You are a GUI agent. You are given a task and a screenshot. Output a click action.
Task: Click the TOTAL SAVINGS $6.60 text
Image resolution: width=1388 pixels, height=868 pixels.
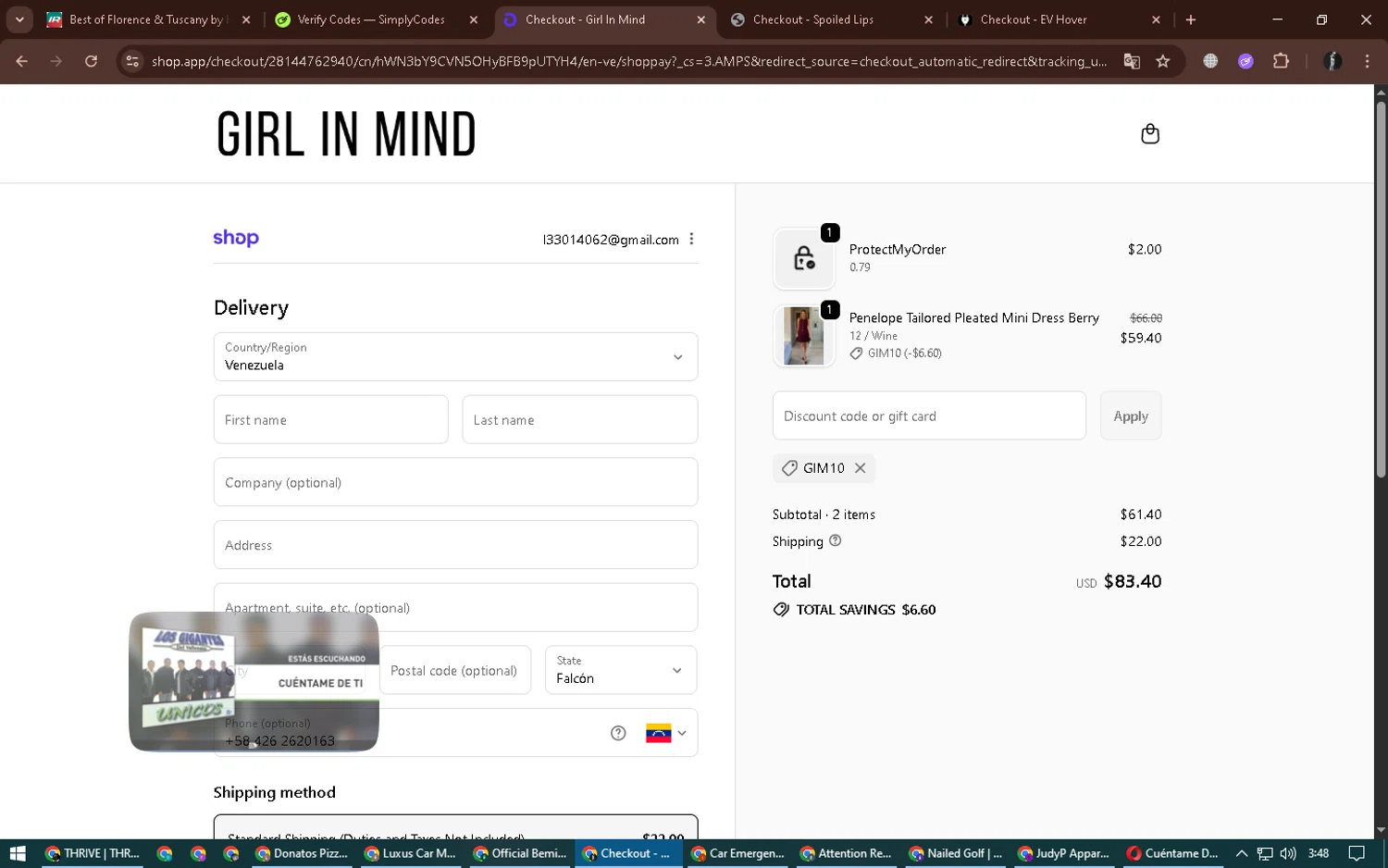click(866, 610)
